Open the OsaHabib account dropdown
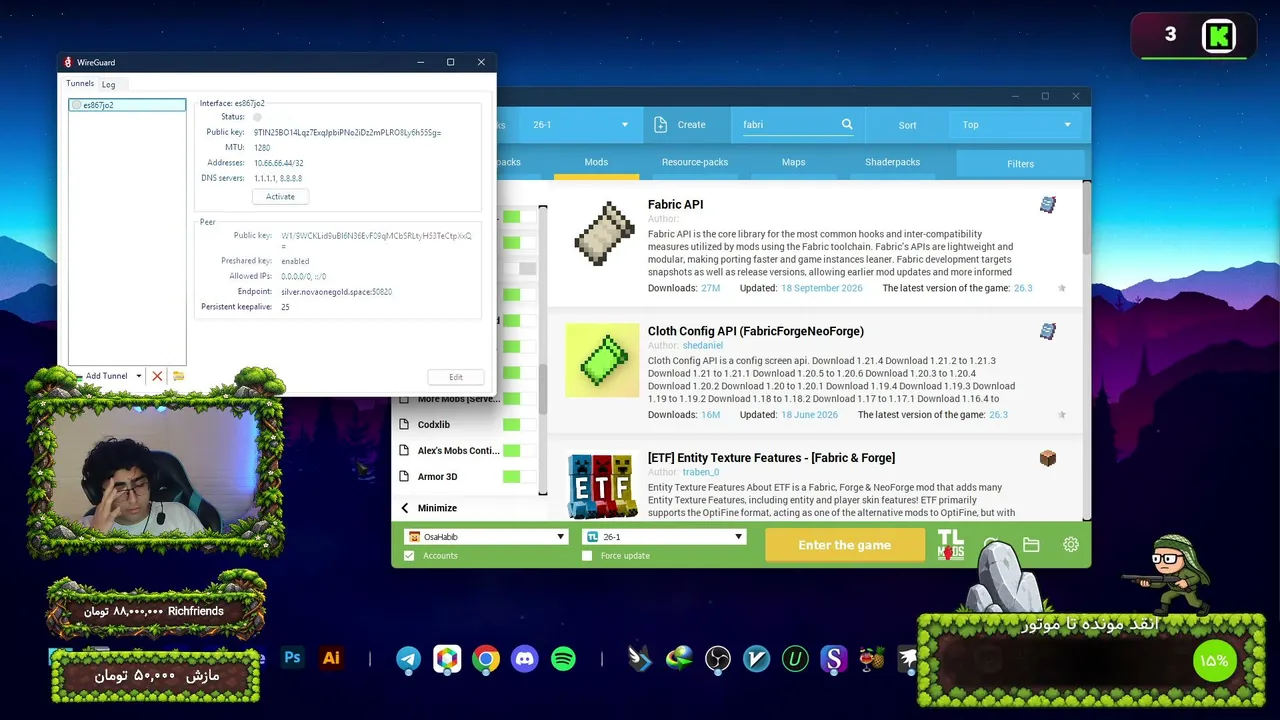This screenshot has width=1280, height=720. pos(487,537)
